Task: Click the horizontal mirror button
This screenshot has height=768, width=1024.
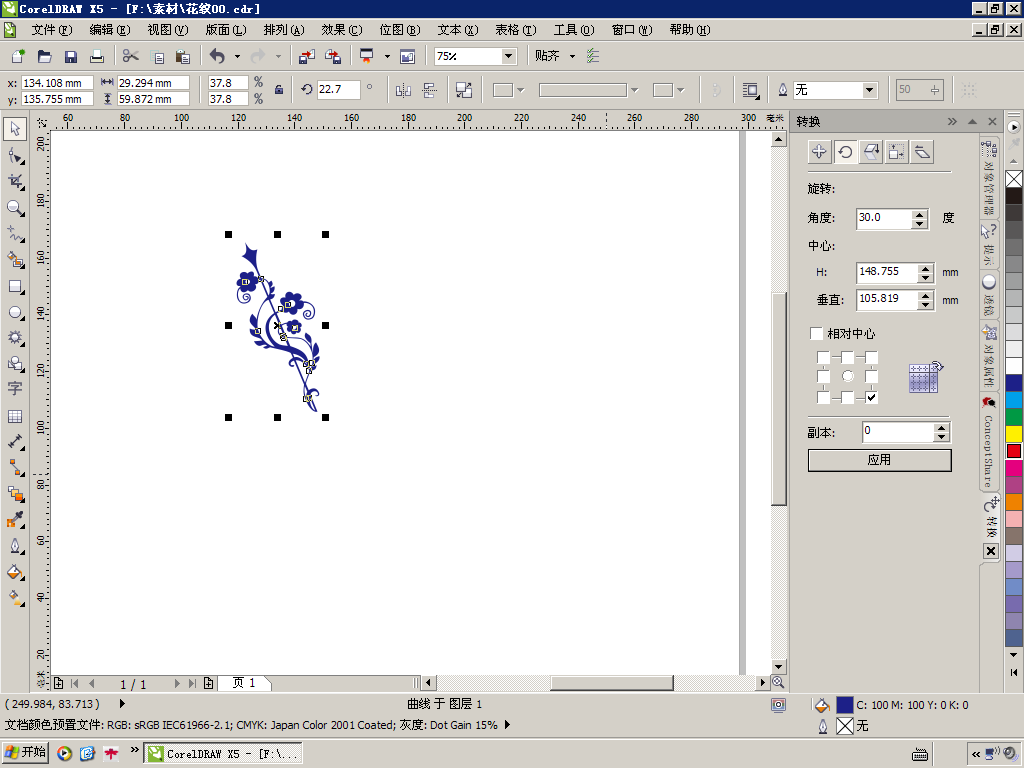Action: [403, 90]
